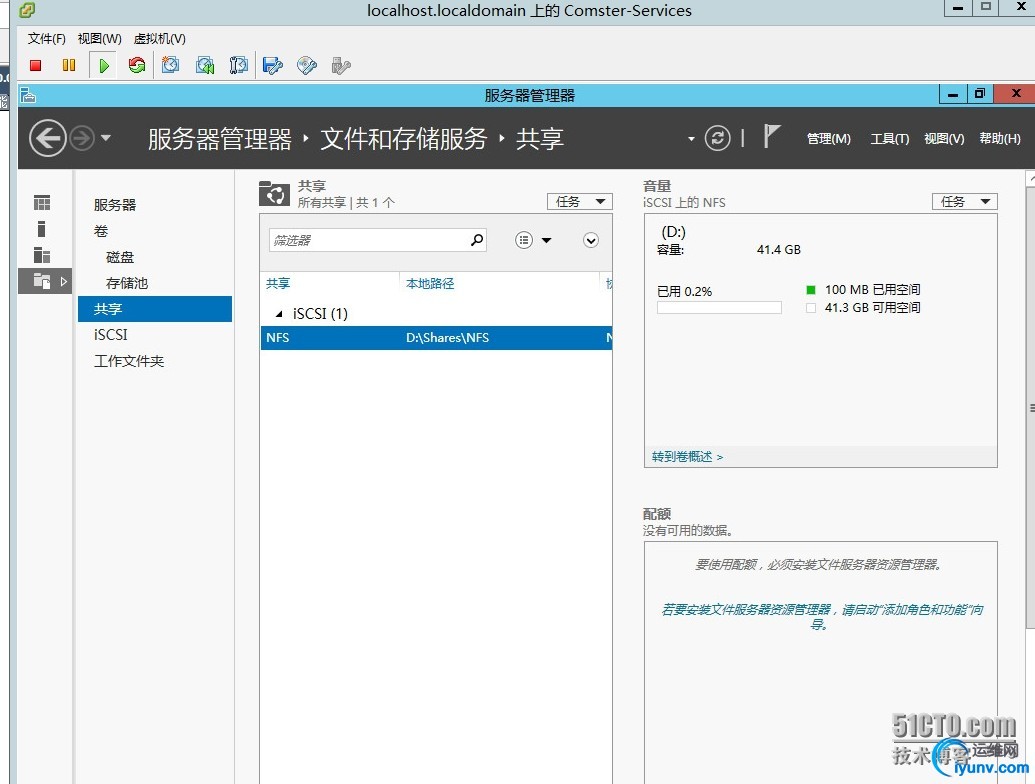
Task: Expand the filter criteria chevron button
Action: click(x=591, y=240)
